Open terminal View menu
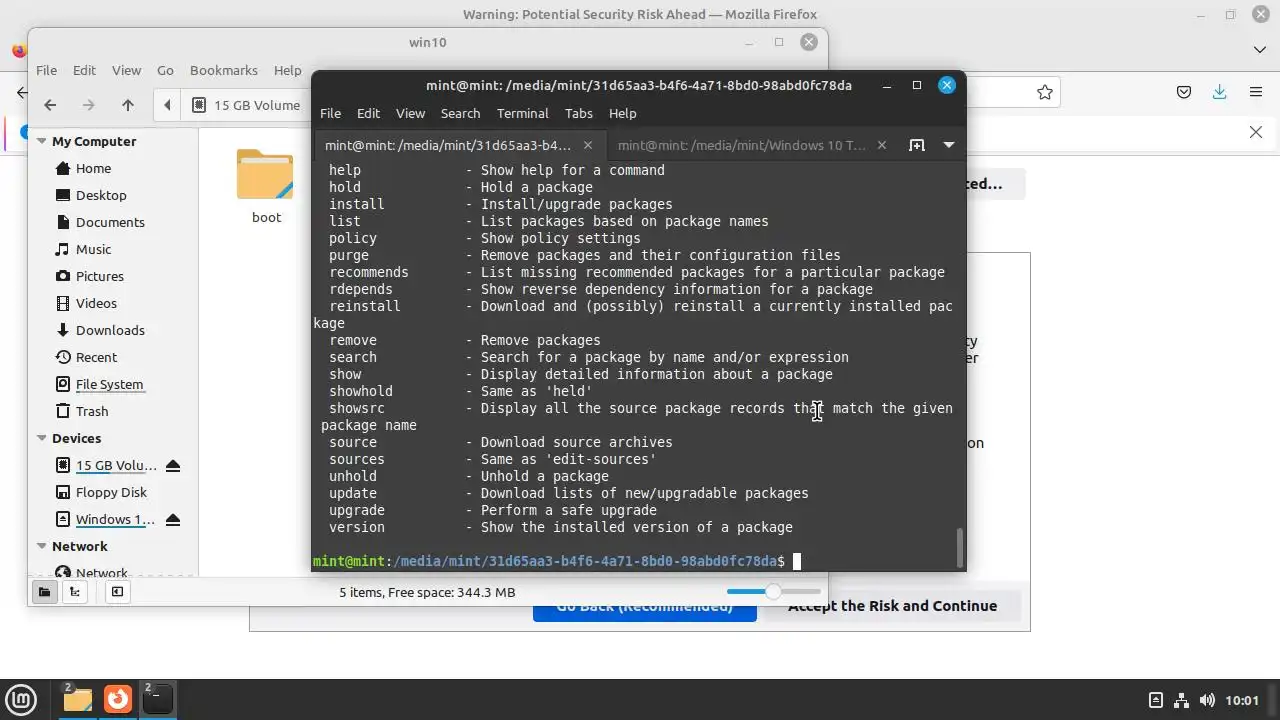The image size is (1280, 720). click(x=410, y=113)
